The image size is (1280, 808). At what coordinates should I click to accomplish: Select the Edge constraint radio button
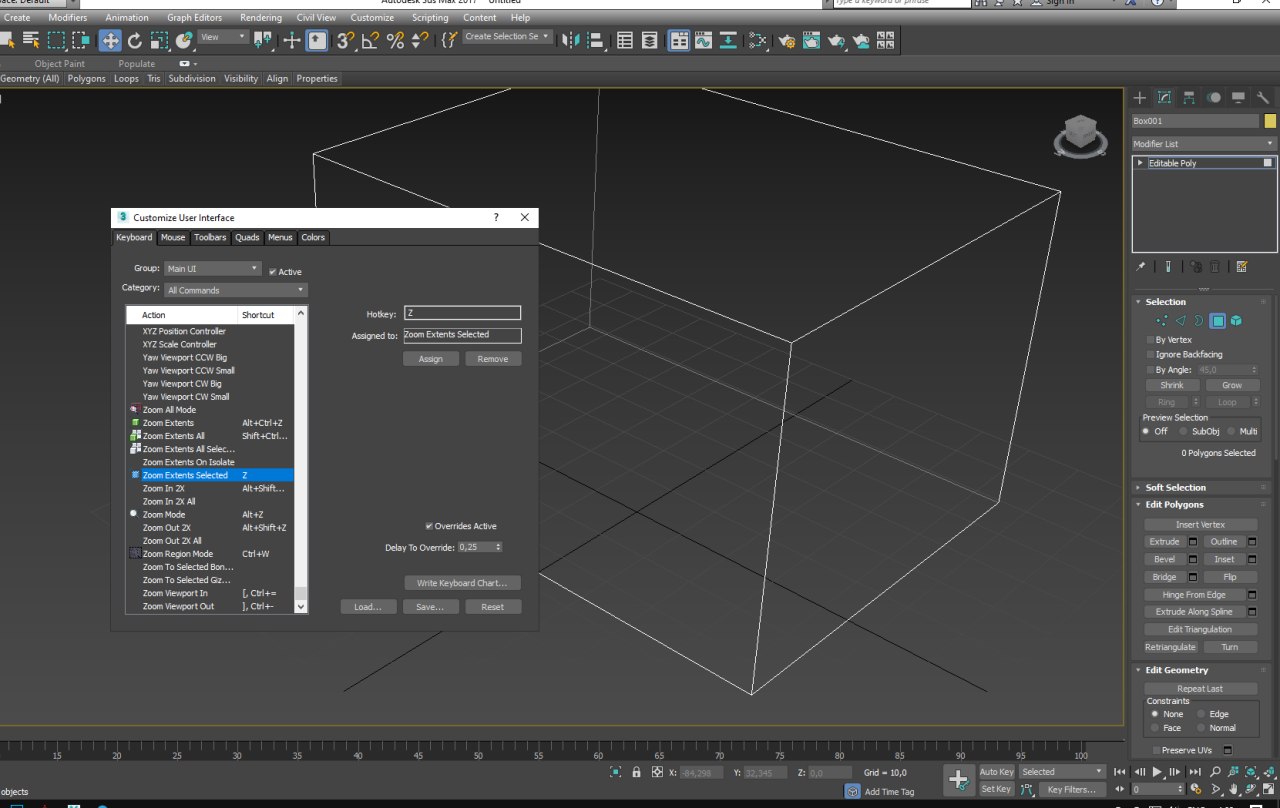coord(1201,714)
